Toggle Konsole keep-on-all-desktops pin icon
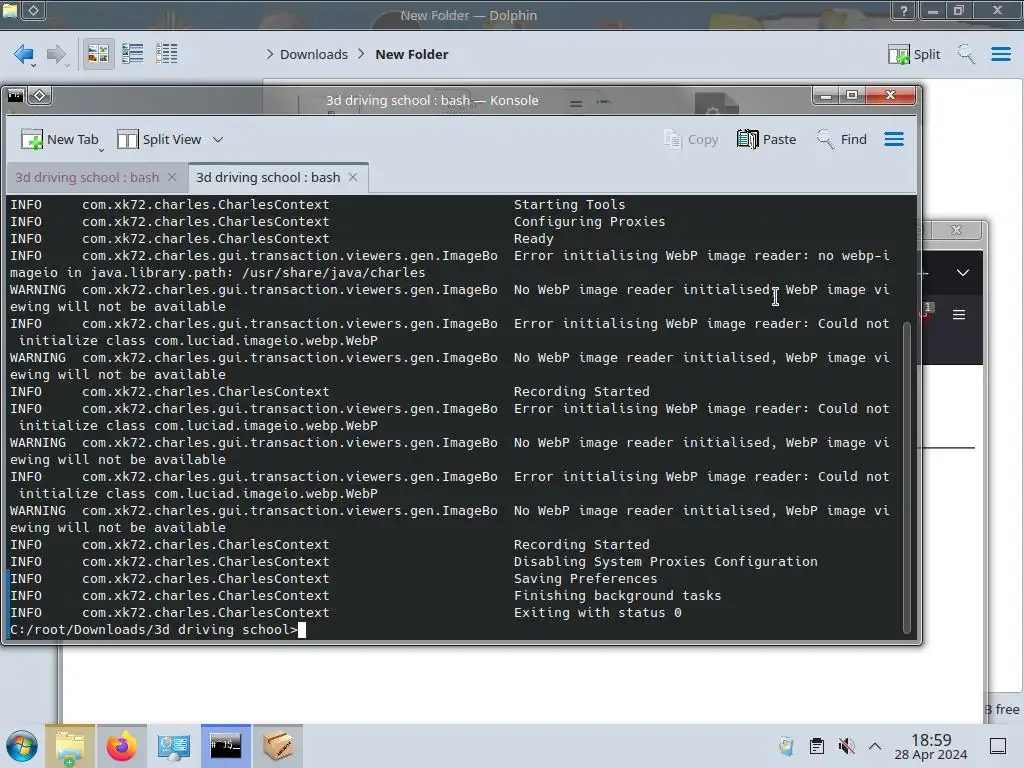The image size is (1024, 768). click(x=40, y=96)
